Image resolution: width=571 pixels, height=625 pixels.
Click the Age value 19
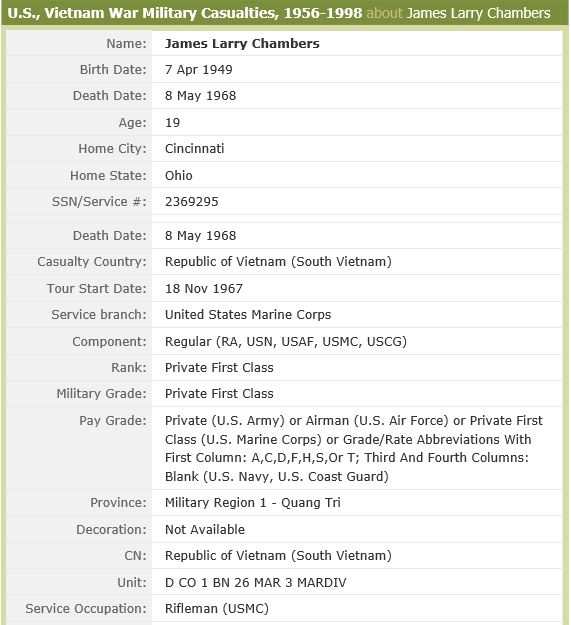(x=173, y=123)
